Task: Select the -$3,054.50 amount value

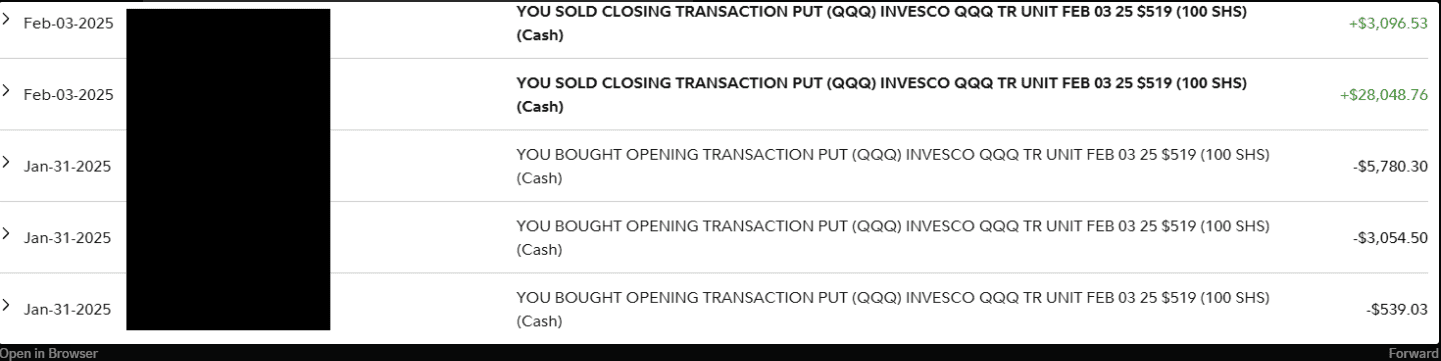Action: [1390, 238]
